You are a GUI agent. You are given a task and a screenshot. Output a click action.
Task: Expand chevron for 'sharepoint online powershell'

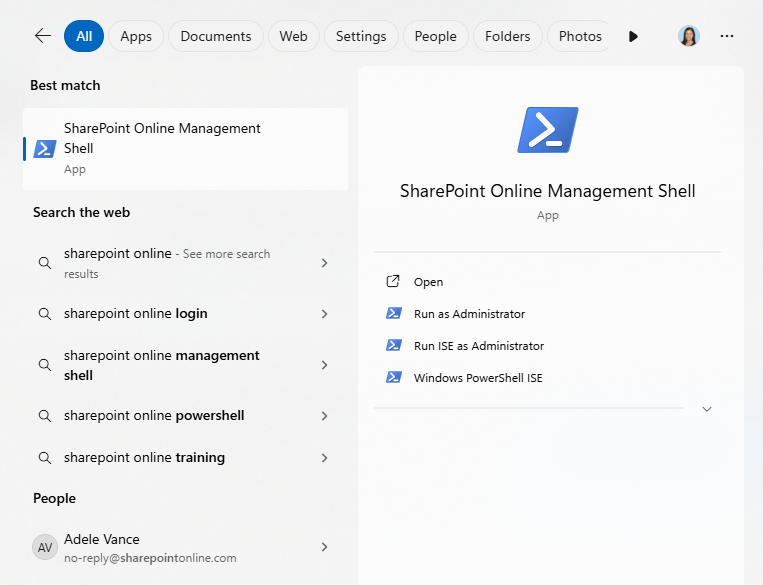325,416
